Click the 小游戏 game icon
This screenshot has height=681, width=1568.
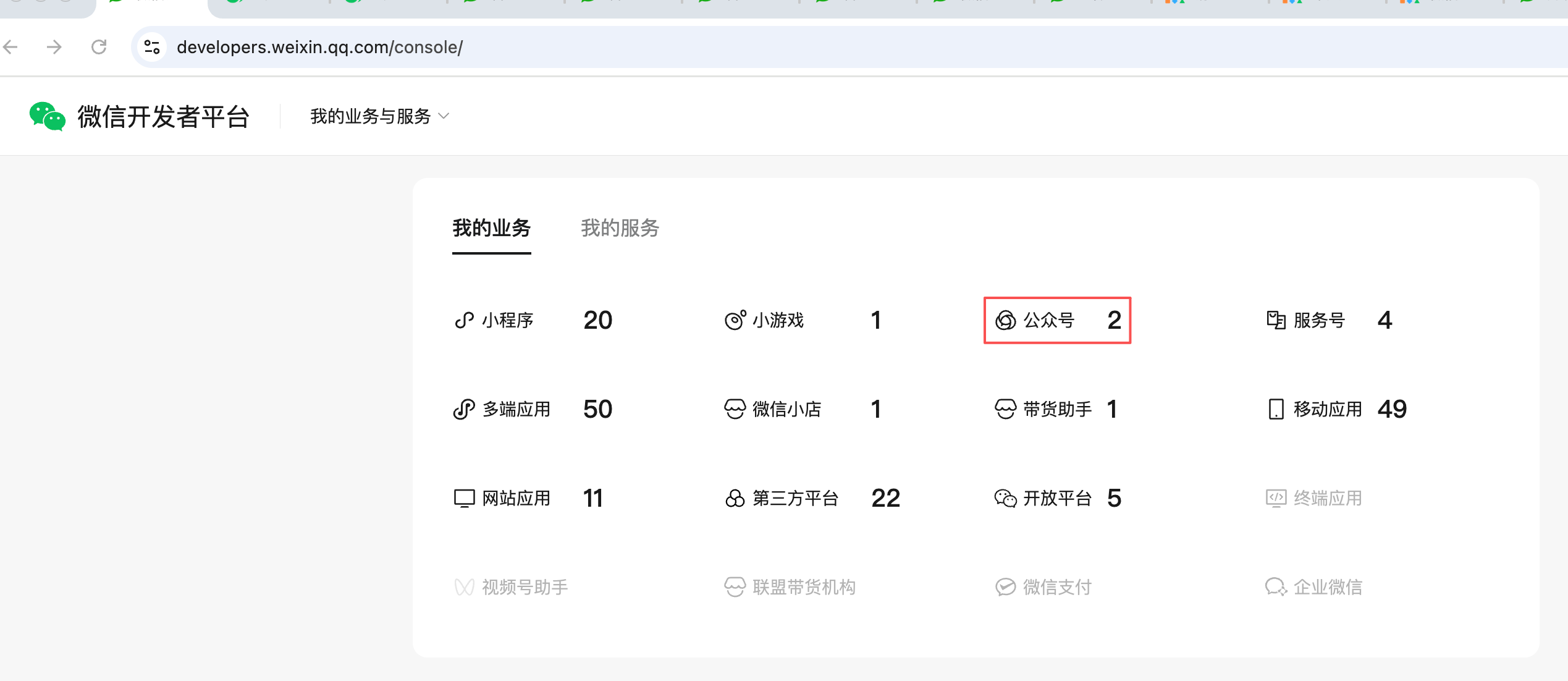(735, 320)
